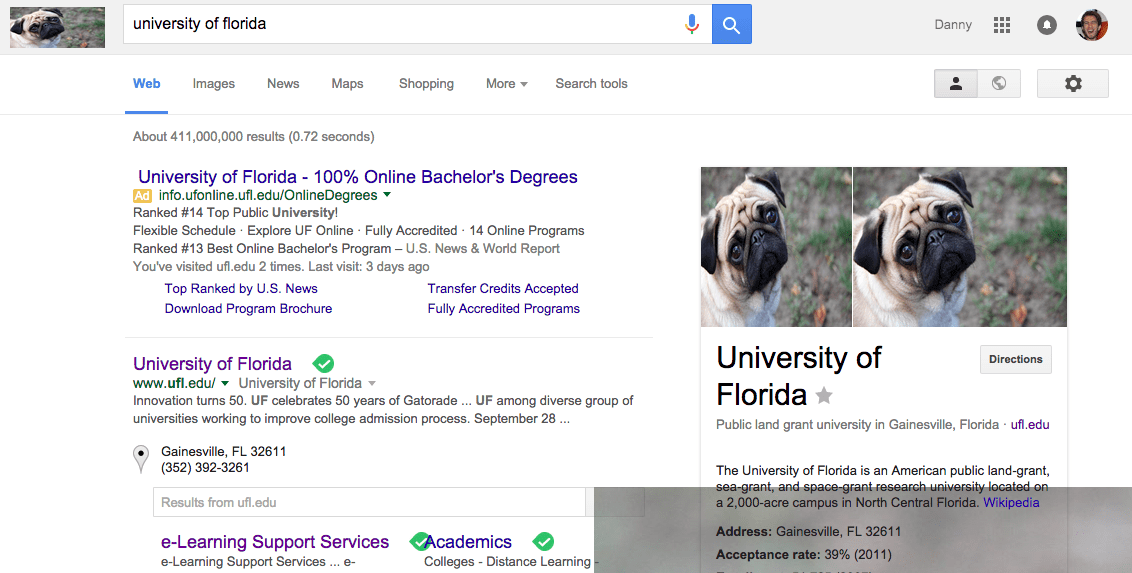Screen dimensions: 1132x573
Task: Open the notifications bell icon
Action: point(1047,25)
